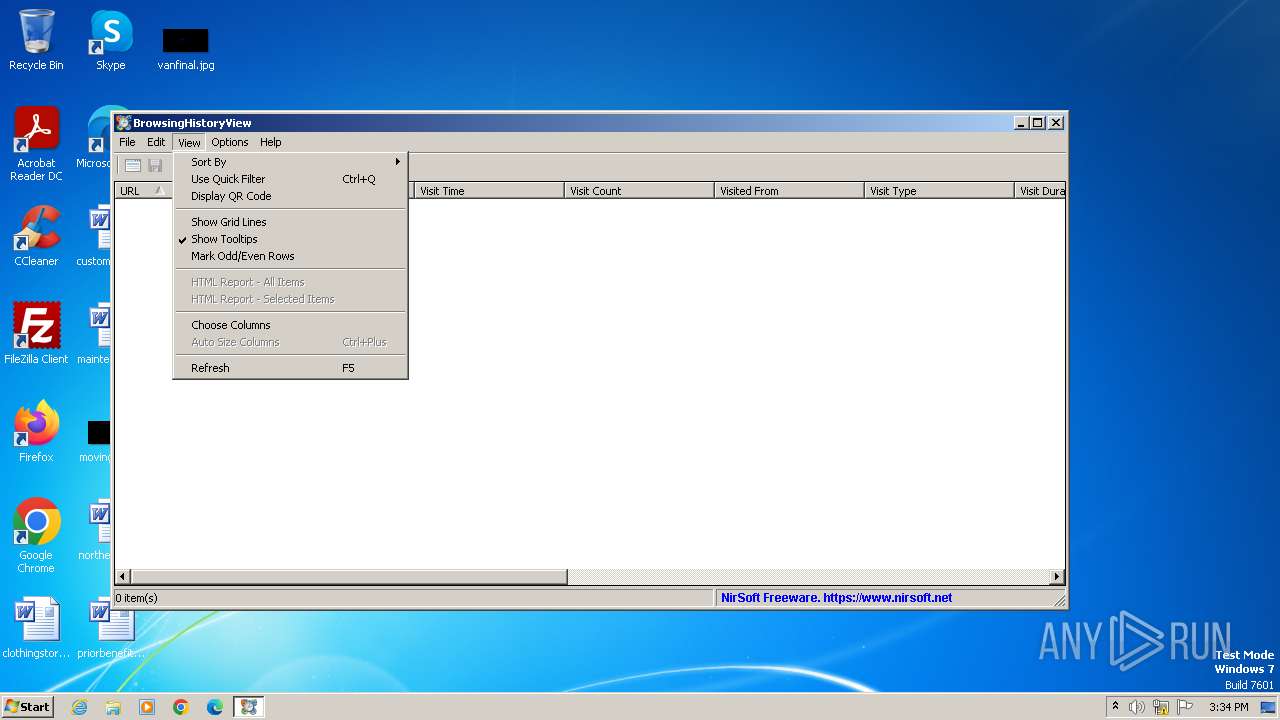Viewport: 1280px width, 720px height.
Task: Open Microsoft Edge from the taskbar
Action: [215, 707]
